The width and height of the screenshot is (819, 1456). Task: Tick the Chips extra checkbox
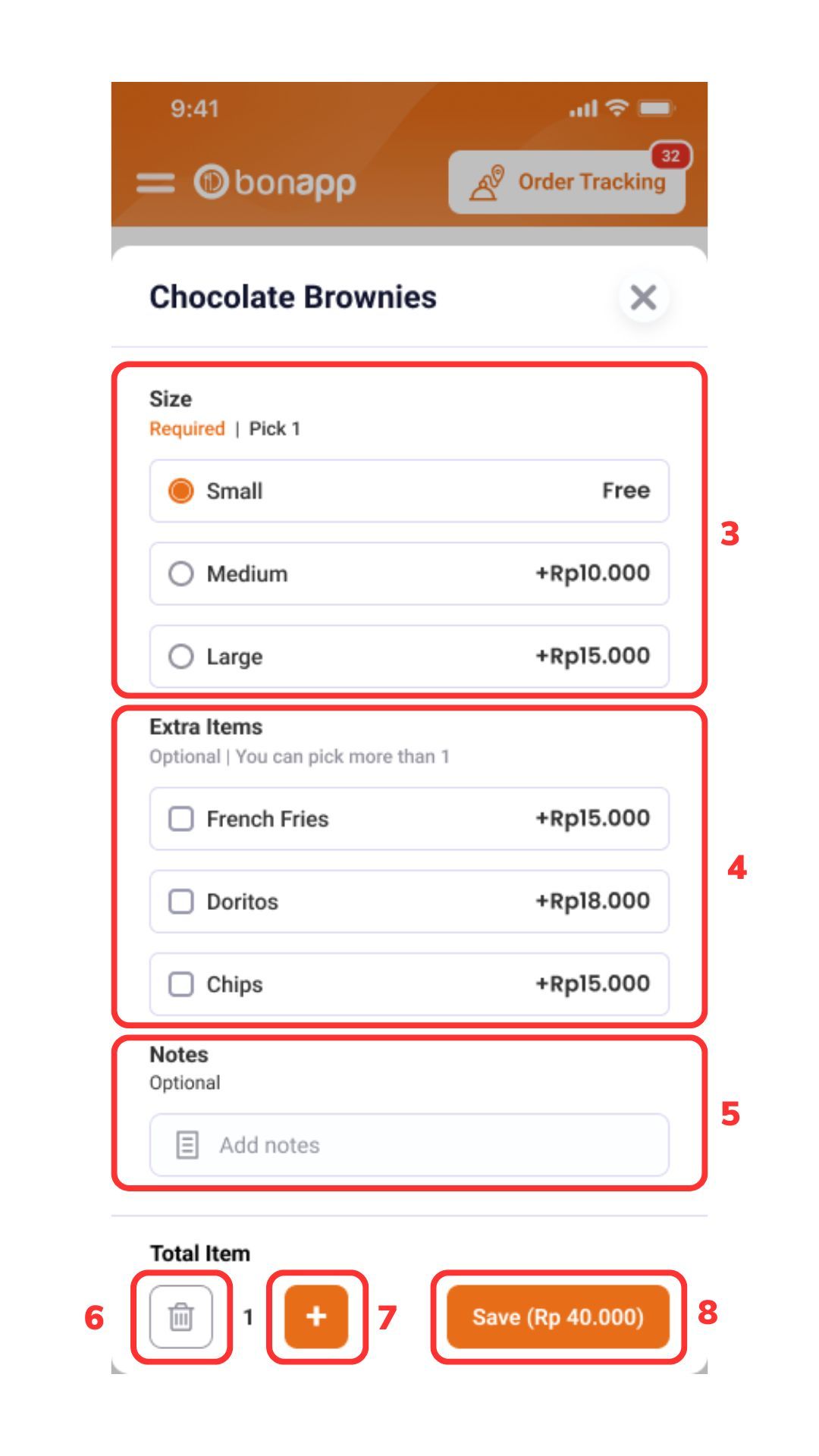point(180,984)
